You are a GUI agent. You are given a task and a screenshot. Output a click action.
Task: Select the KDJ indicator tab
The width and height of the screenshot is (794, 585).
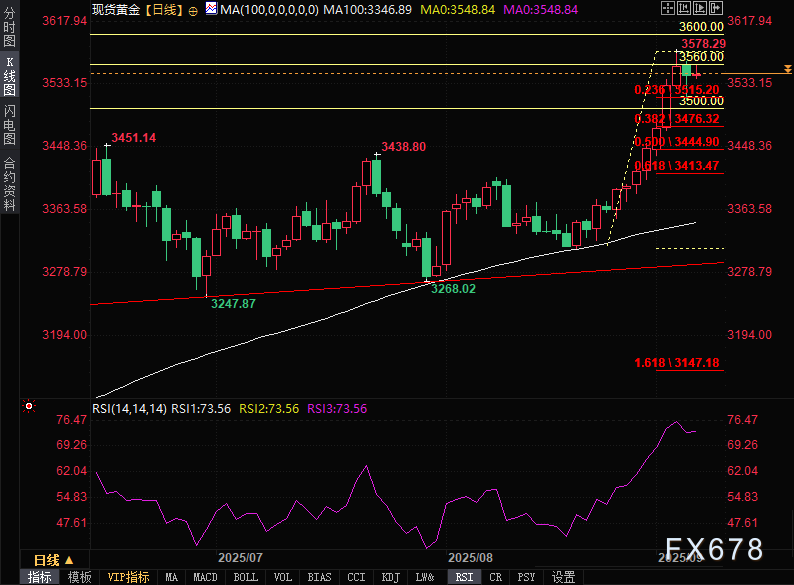(x=390, y=577)
